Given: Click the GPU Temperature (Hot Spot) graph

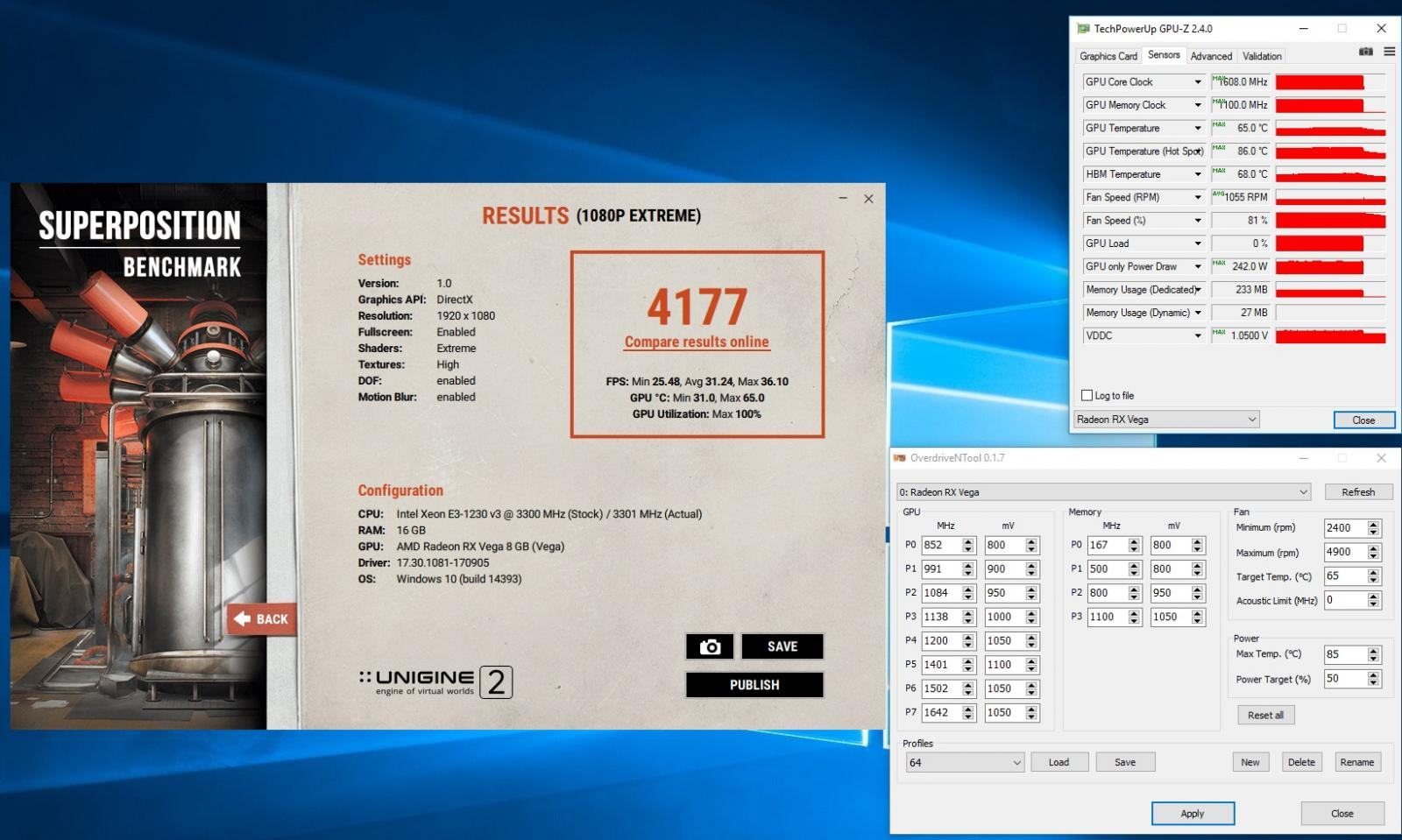Looking at the screenshot, I should point(1330,151).
